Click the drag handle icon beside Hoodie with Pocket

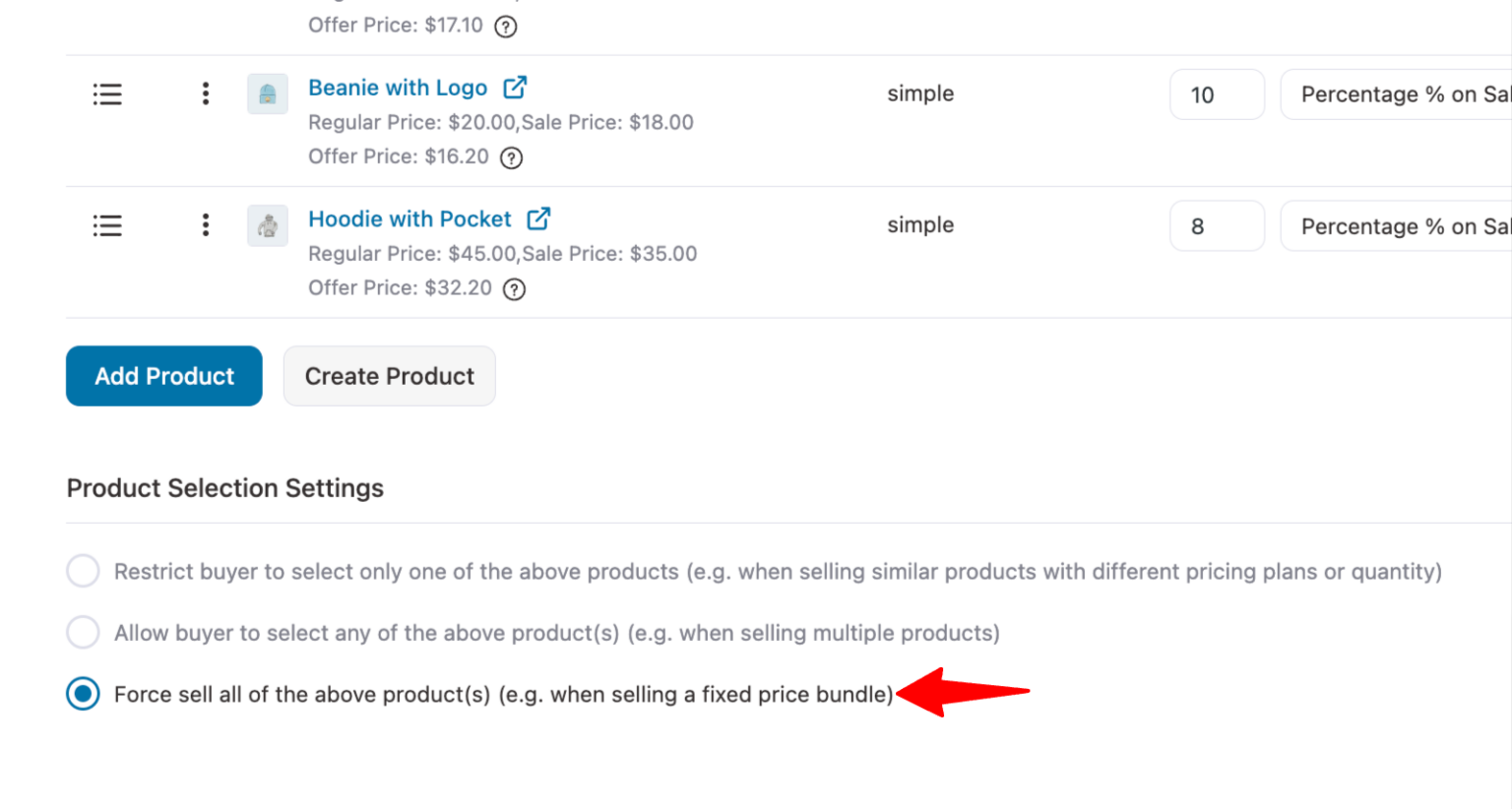(107, 225)
